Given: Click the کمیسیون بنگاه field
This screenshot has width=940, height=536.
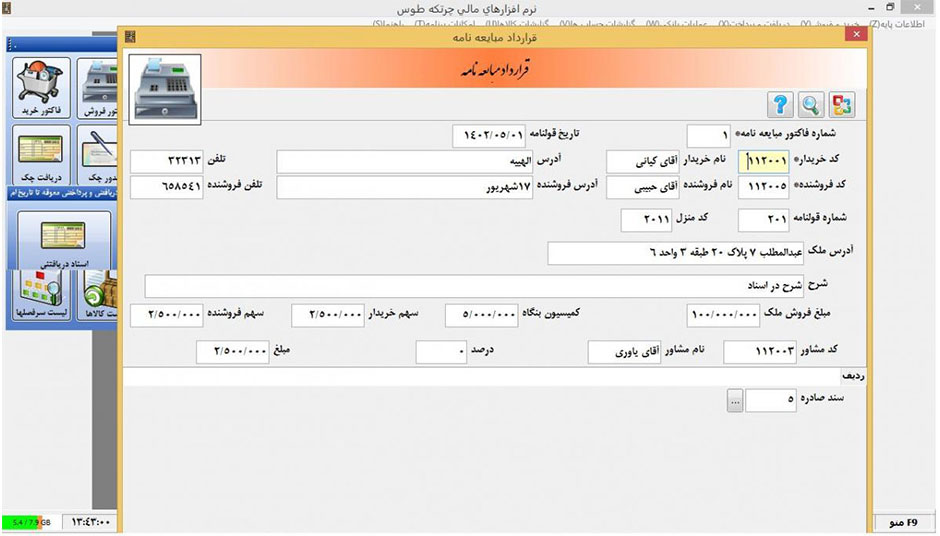Looking at the screenshot, I should [481, 315].
